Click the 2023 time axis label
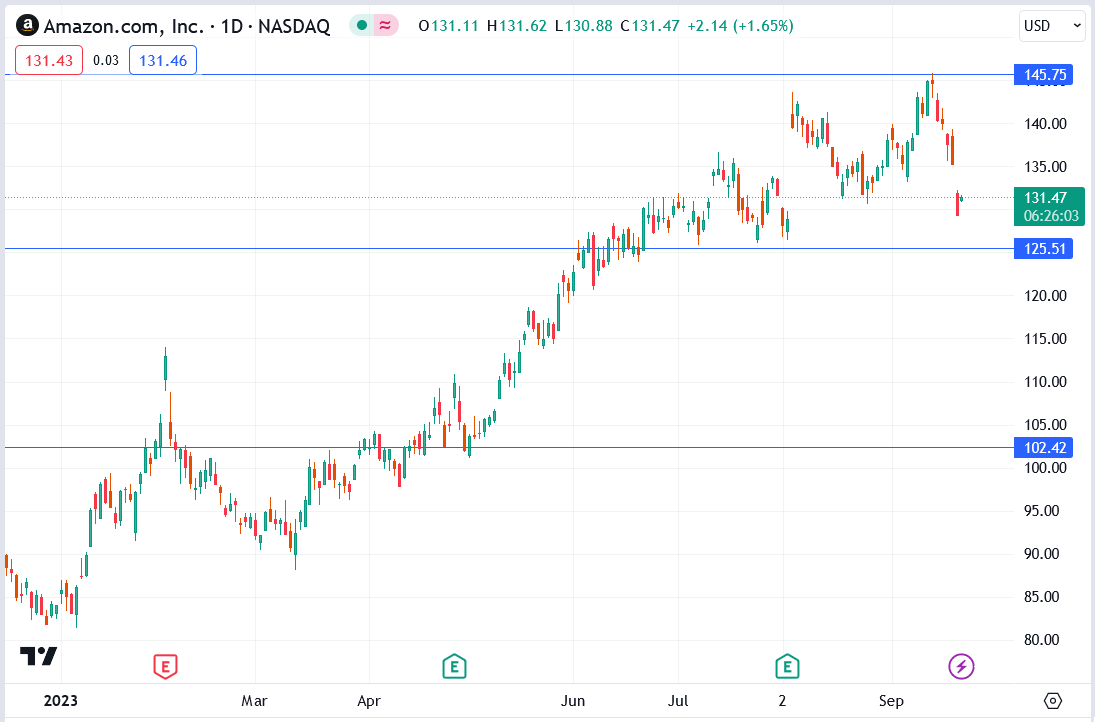The height and width of the screenshot is (722, 1095). tap(61, 700)
